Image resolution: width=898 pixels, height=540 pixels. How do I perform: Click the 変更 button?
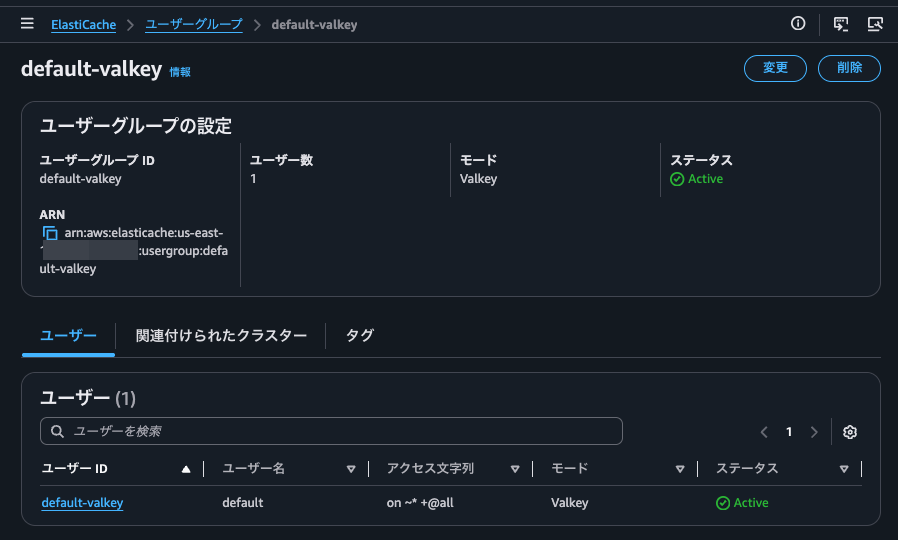tap(775, 68)
